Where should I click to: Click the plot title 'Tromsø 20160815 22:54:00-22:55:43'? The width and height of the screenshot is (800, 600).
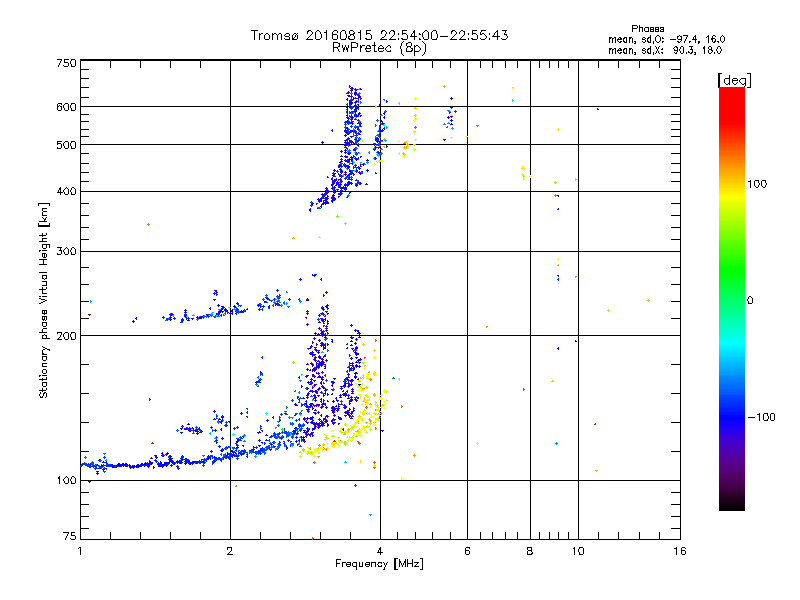[x=379, y=35]
